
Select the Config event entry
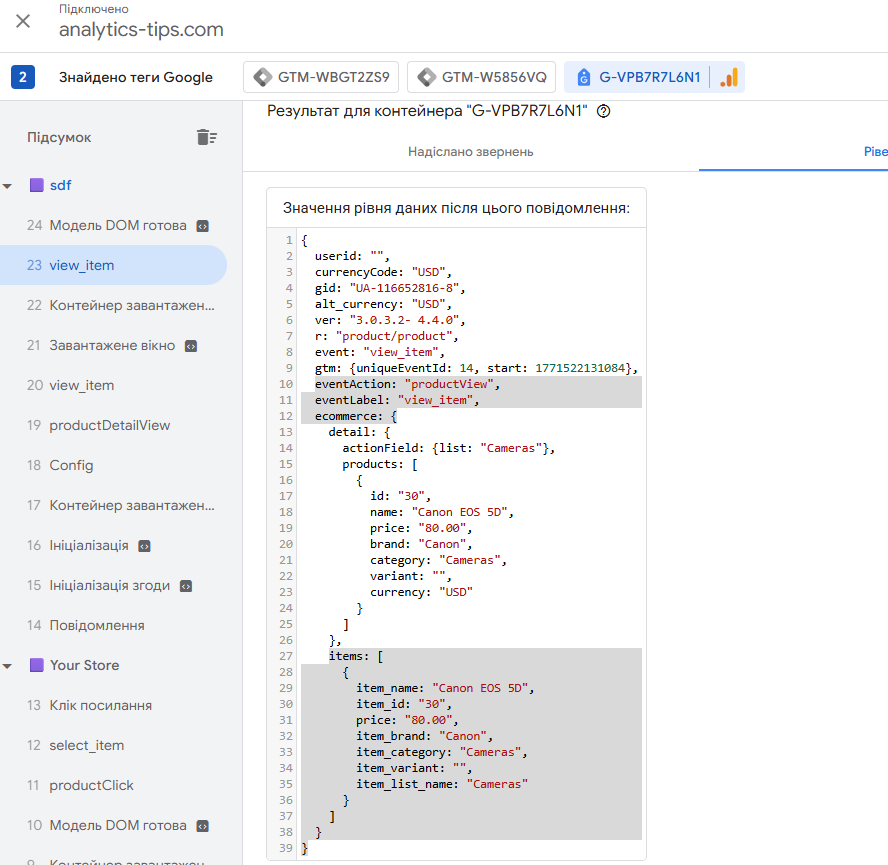click(x=71, y=465)
